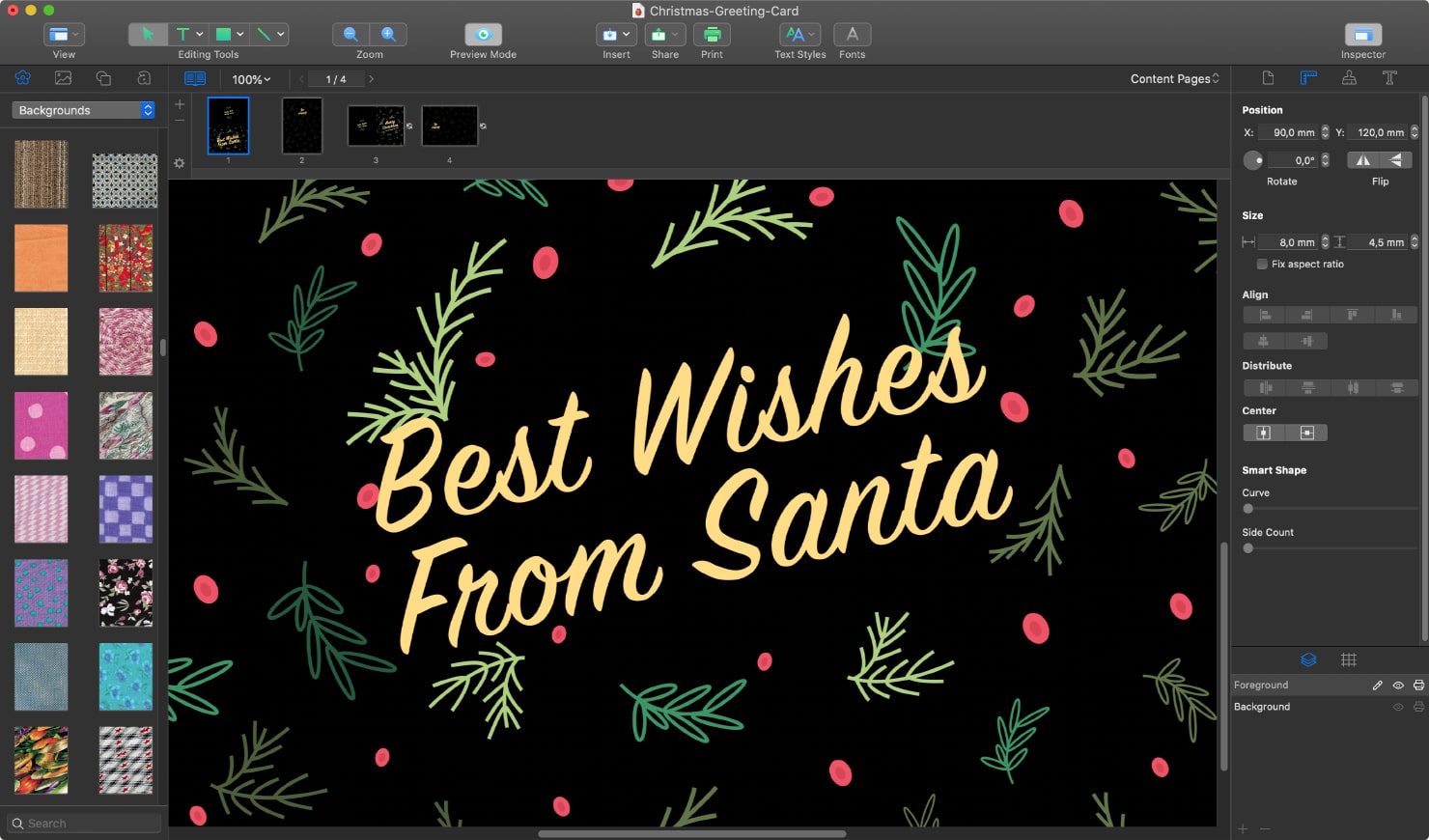Screen dimensions: 1429x840
Task: Open the 100% zoom level dropdown
Action: click(x=249, y=78)
